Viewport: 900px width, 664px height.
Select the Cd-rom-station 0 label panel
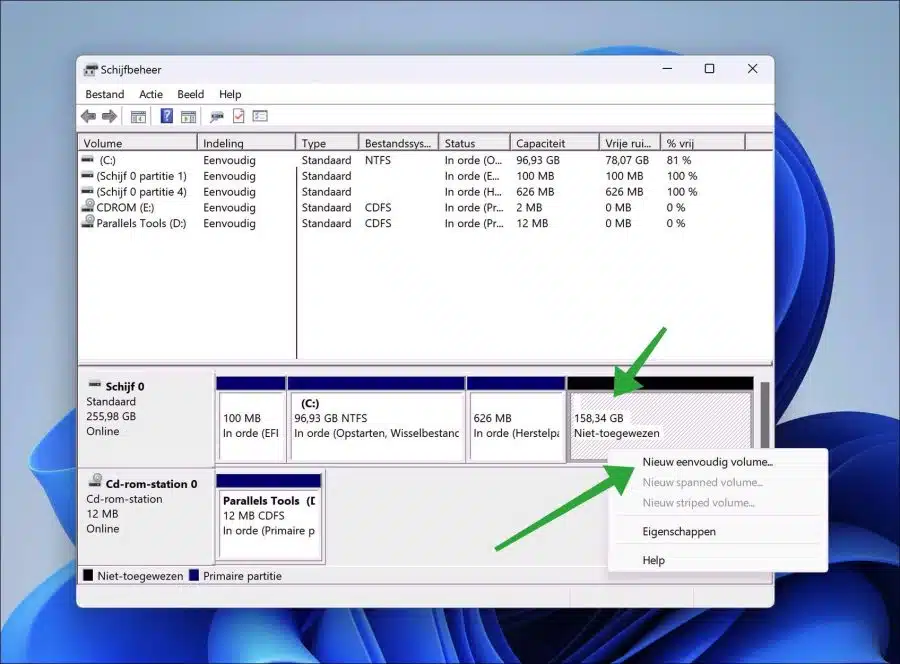click(146, 516)
